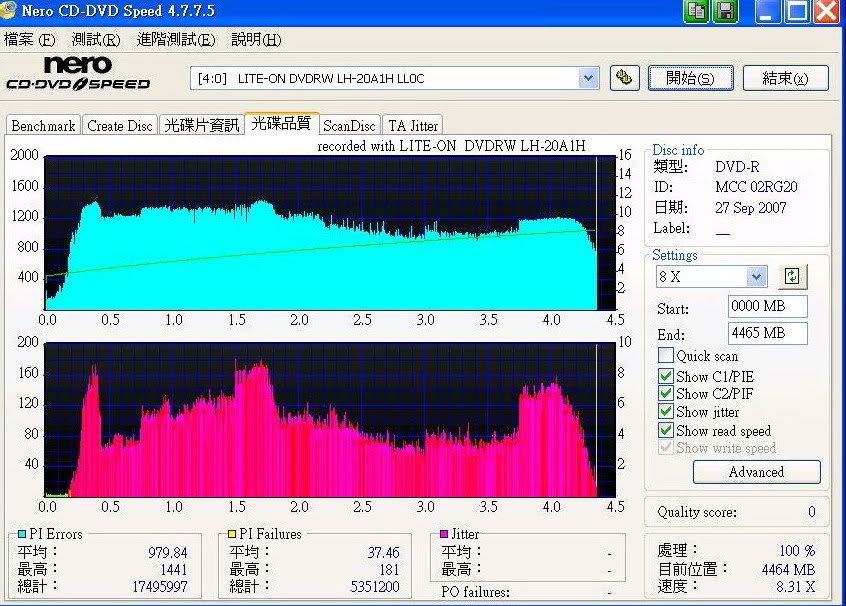Click the "recorded with LITE-ON DVDRW LH-20A1H" text
The image size is (846, 606).
point(451,146)
